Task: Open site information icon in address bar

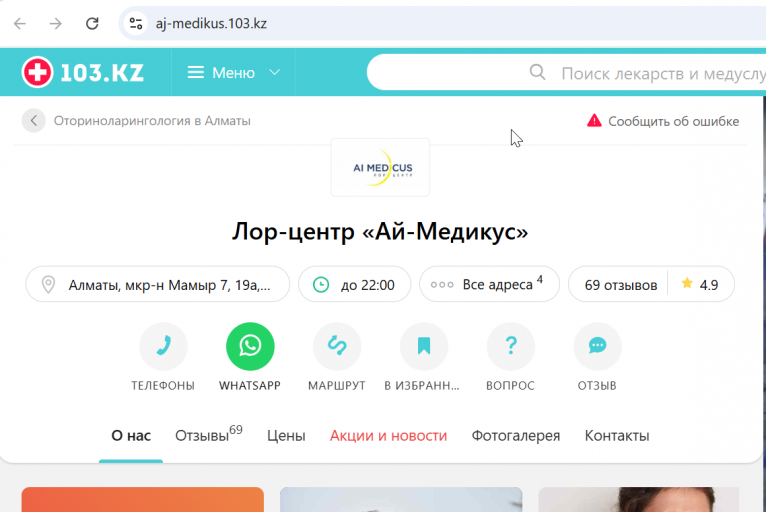Action: [136, 23]
